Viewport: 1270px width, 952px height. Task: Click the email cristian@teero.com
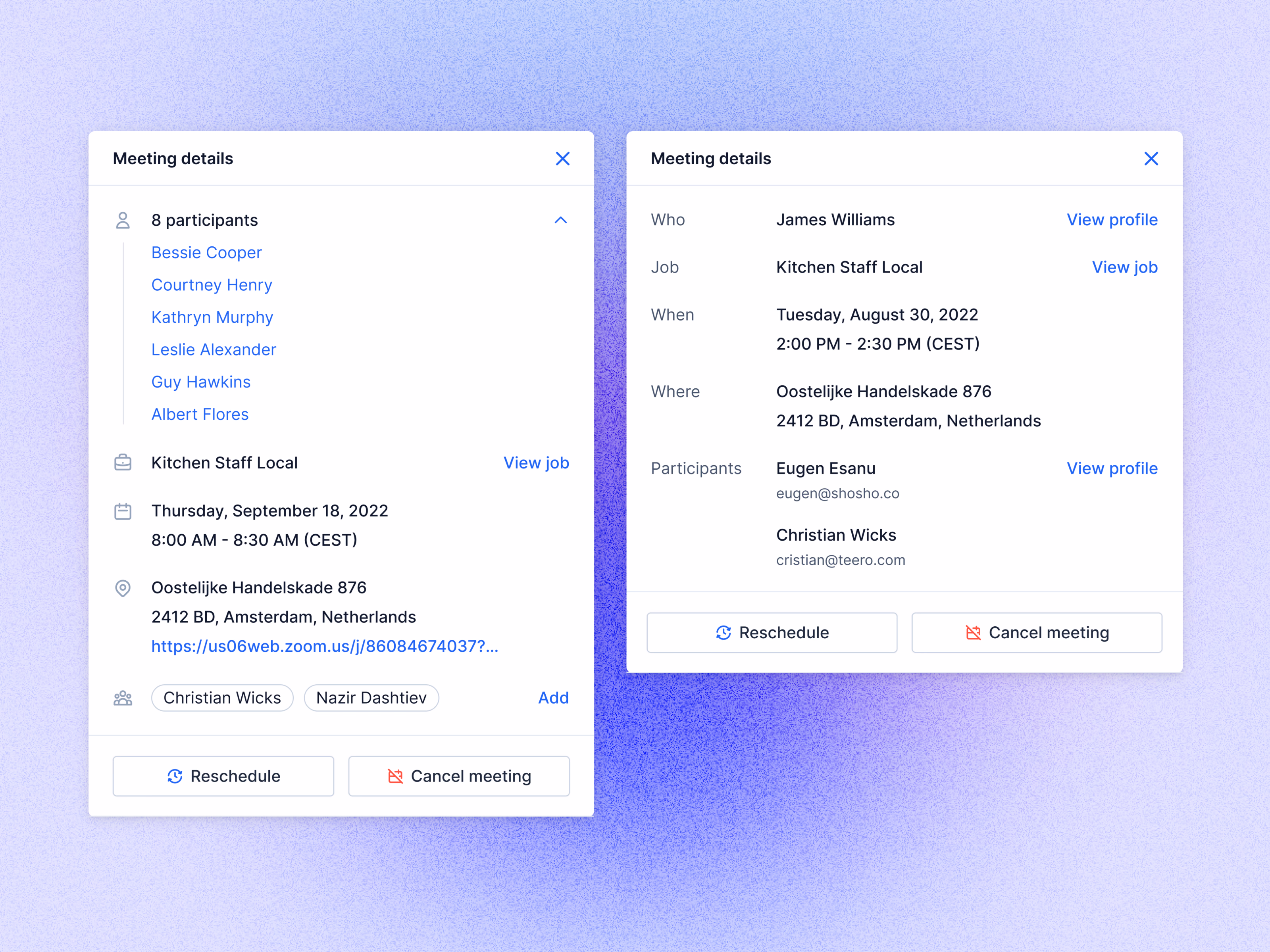point(841,560)
